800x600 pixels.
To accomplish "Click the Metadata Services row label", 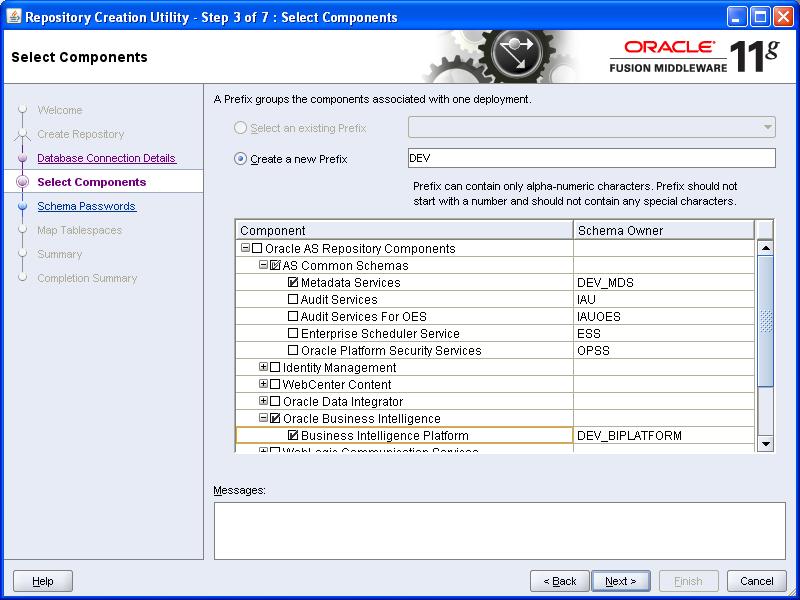I will (x=351, y=282).
